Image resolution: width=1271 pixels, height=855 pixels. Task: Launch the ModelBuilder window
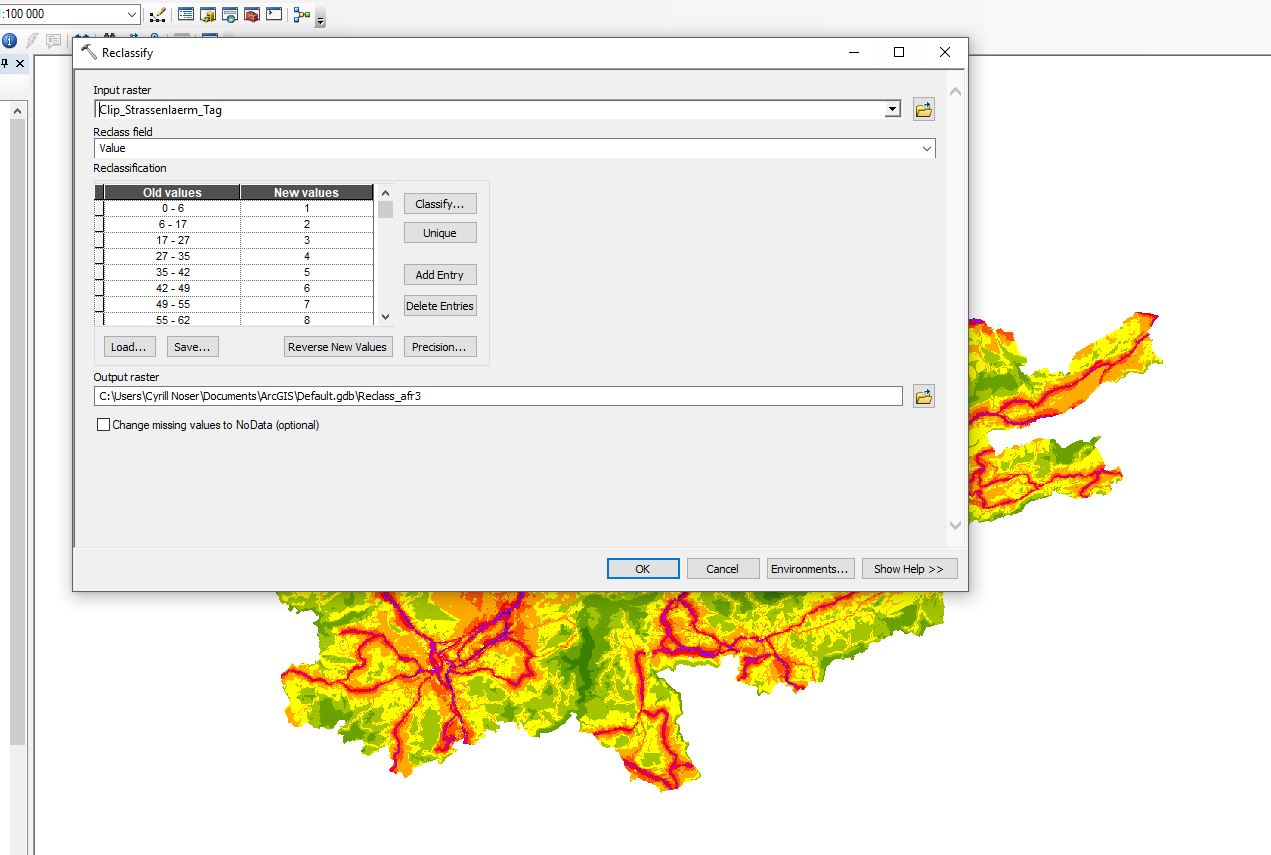point(302,15)
